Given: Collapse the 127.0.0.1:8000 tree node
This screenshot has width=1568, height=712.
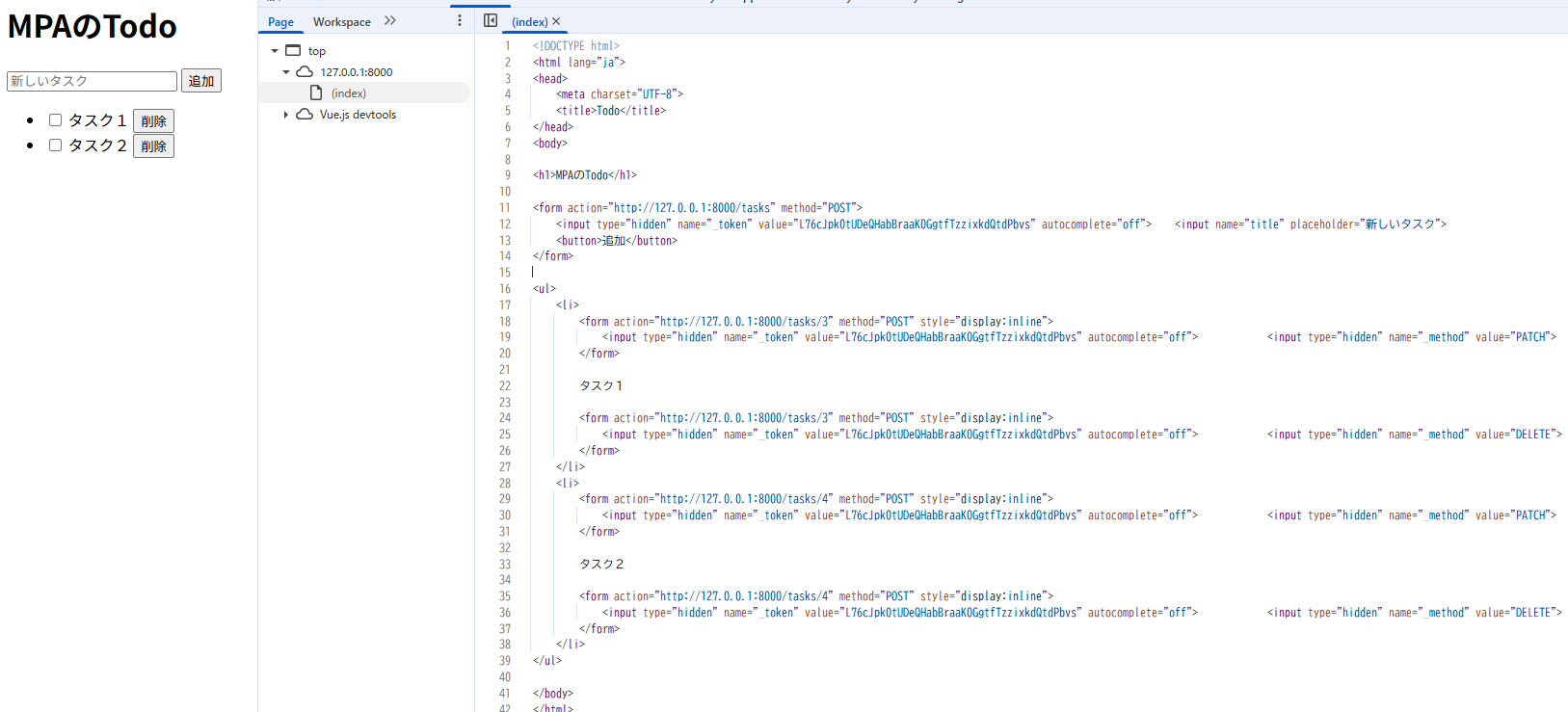Looking at the screenshot, I should pos(286,72).
